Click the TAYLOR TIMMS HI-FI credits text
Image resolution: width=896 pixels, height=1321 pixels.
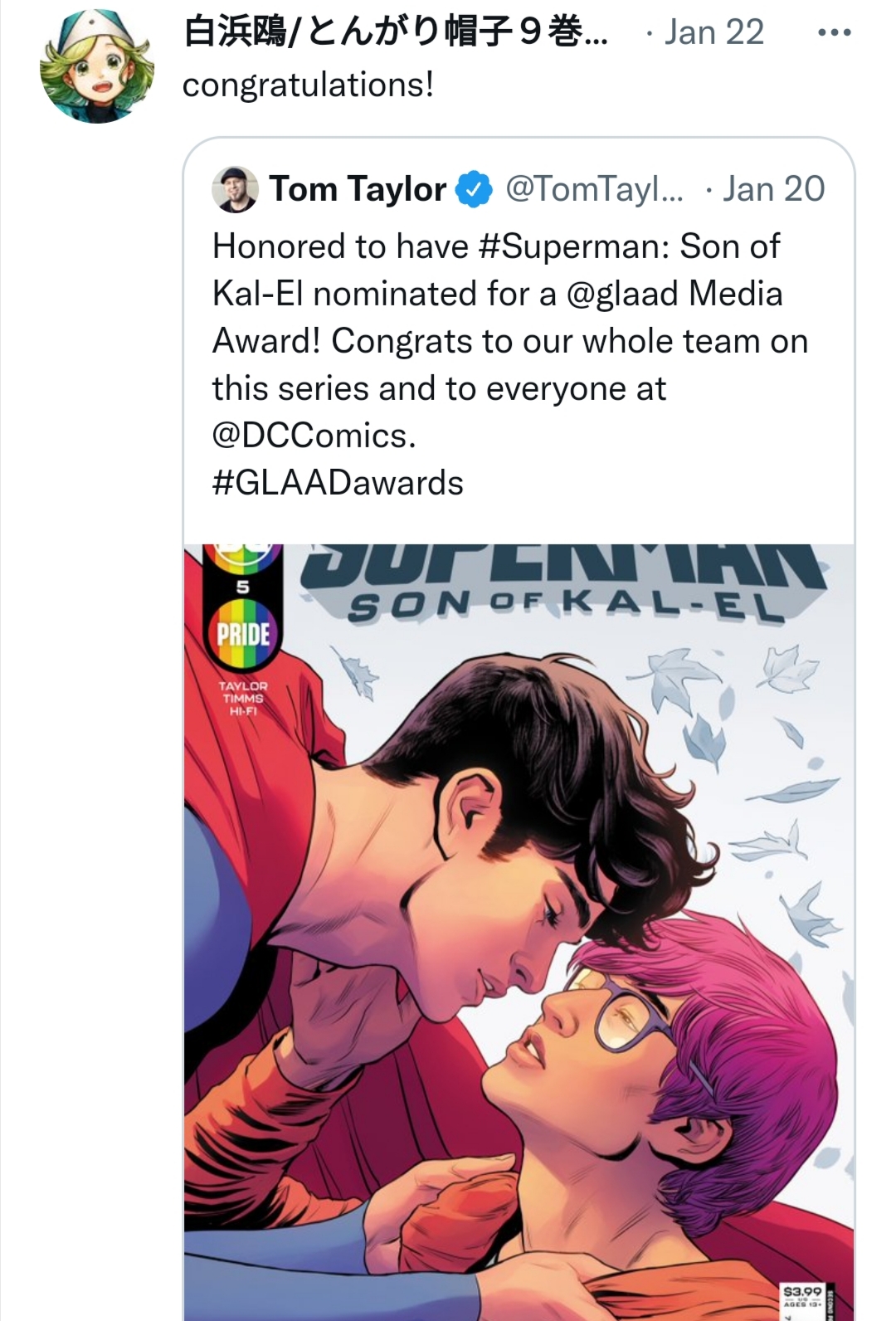[243, 699]
